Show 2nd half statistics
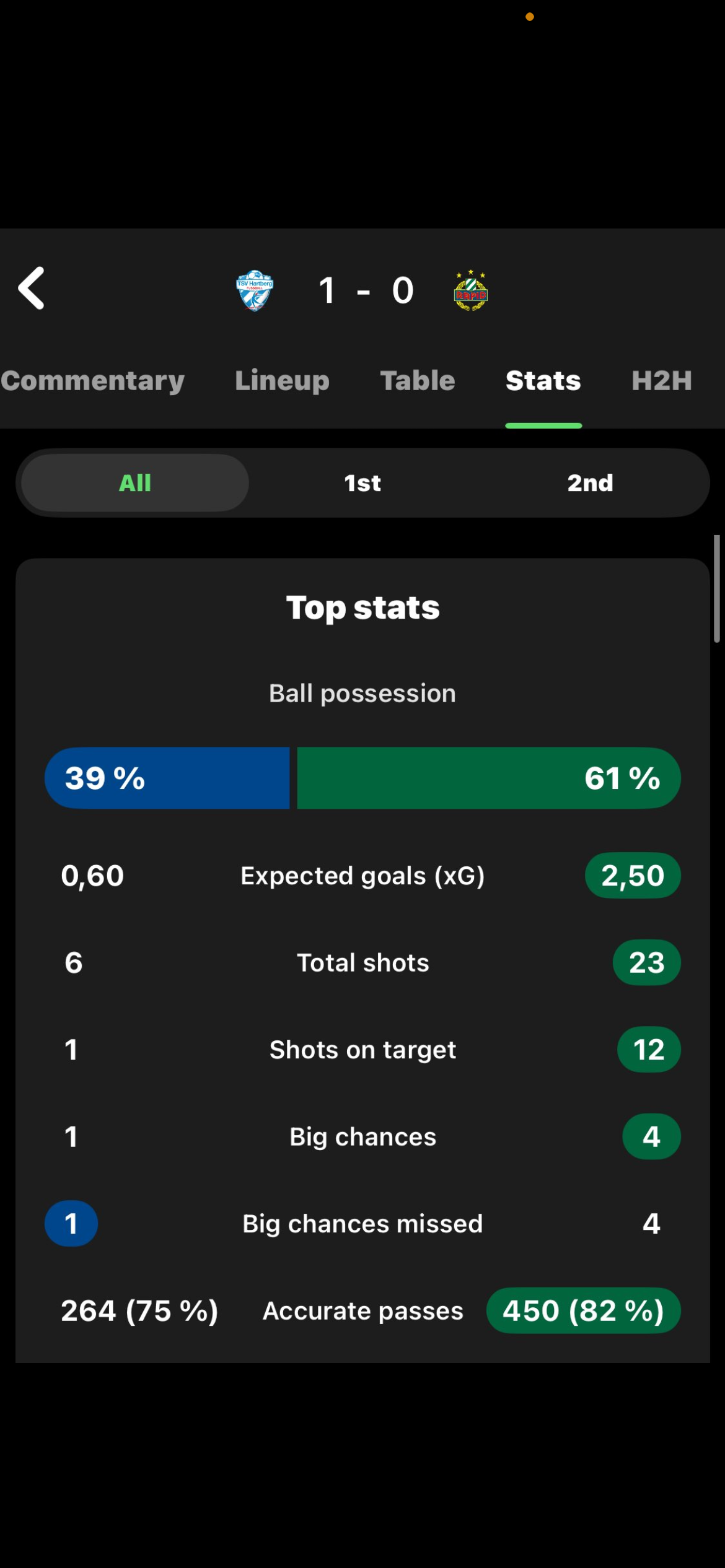This screenshot has width=725, height=1568. [590, 482]
